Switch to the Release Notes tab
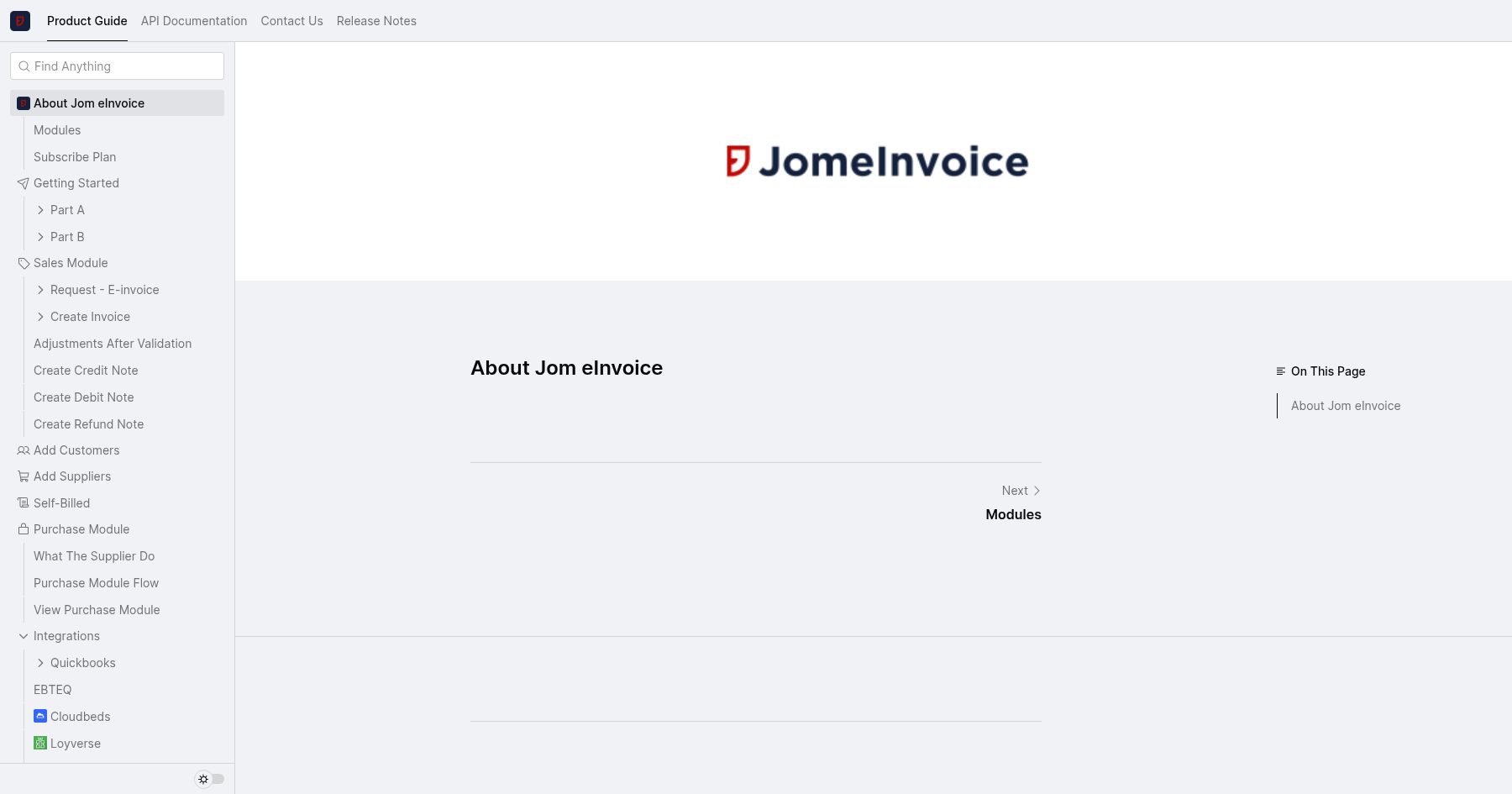Image resolution: width=1512 pixels, height=794 pixels. point(376,21)
